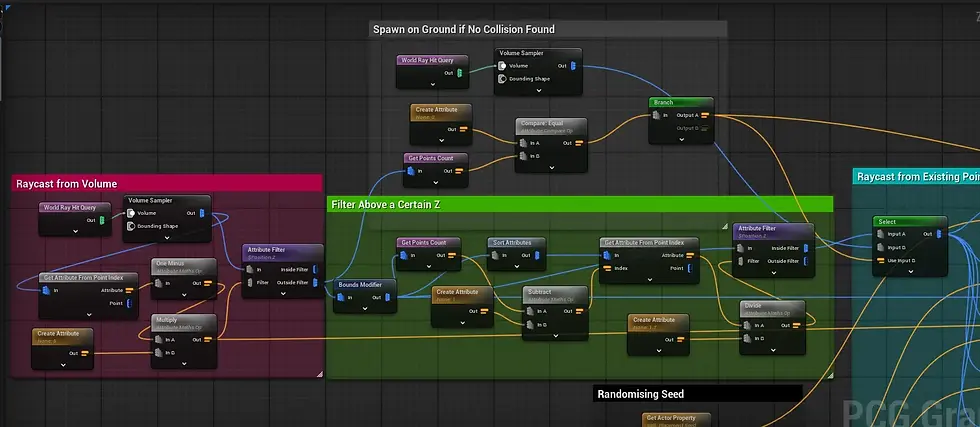
Task: Select the Bounds Modifier node title
Action: pos(359,284)
